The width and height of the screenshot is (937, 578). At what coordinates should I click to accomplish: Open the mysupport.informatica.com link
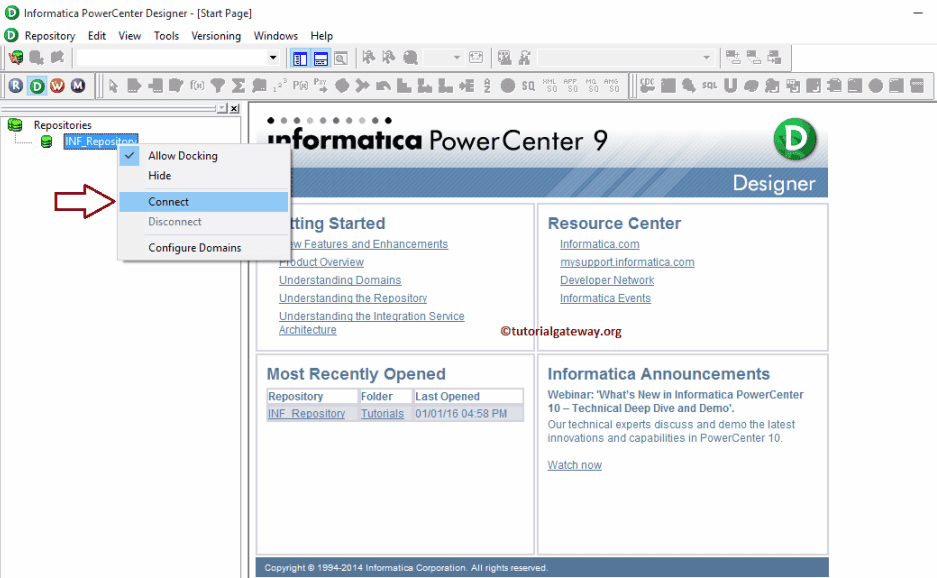coord(627,262)
